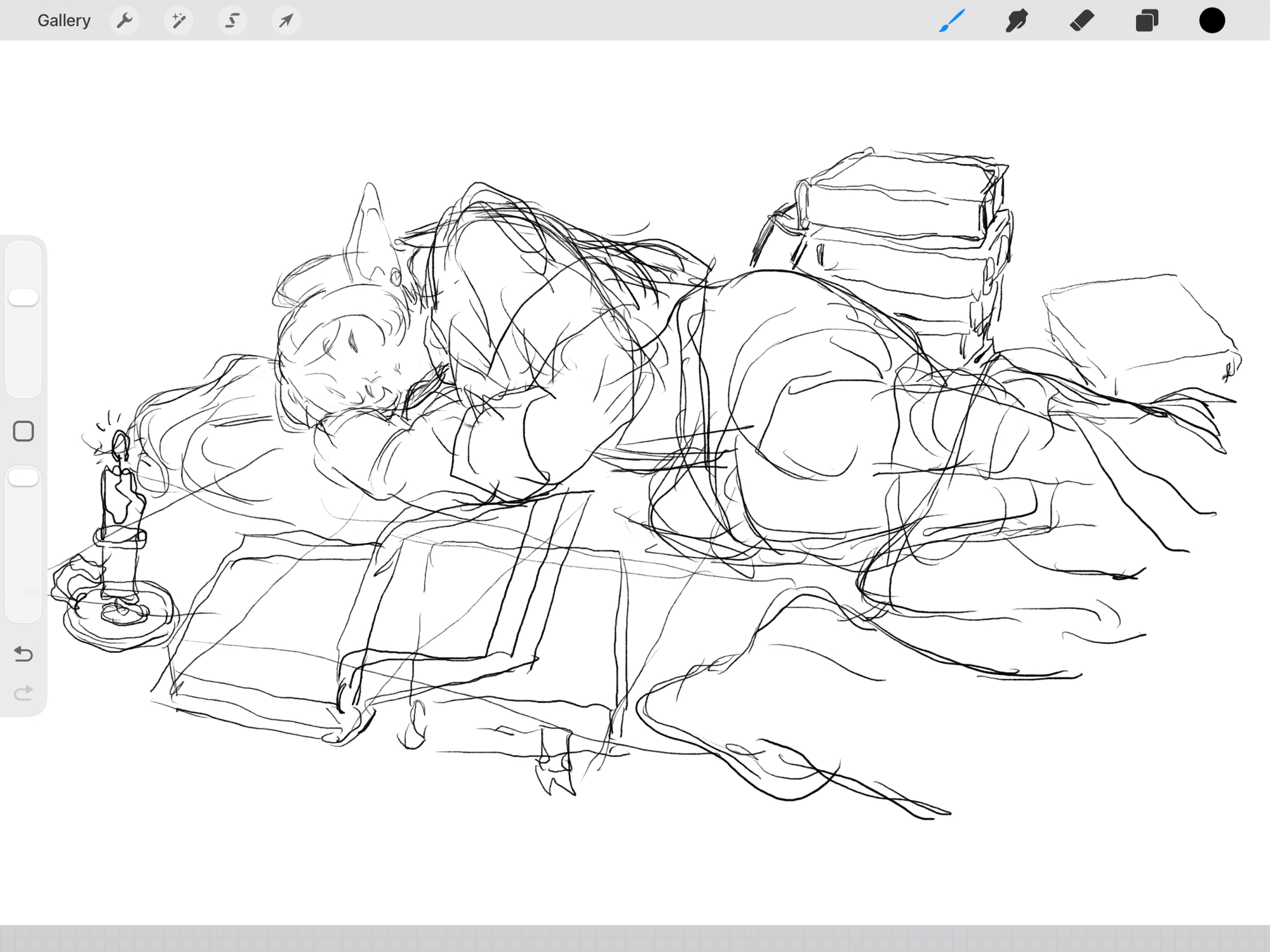Click the gray strip below the canvas
Image resolution: width=1270 pixels, height=952 pixels.
tap(635, 938)
